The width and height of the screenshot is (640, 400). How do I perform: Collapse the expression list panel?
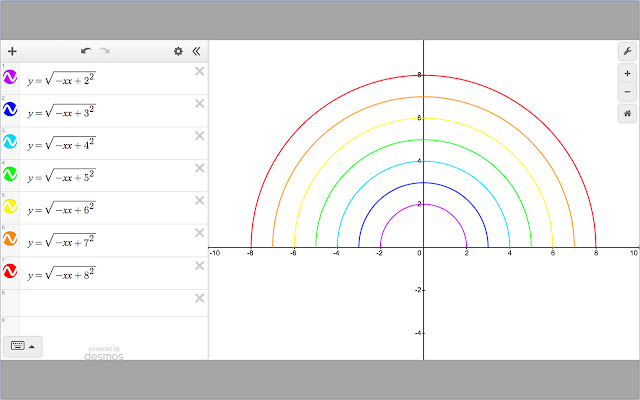(x=196, y=51)
